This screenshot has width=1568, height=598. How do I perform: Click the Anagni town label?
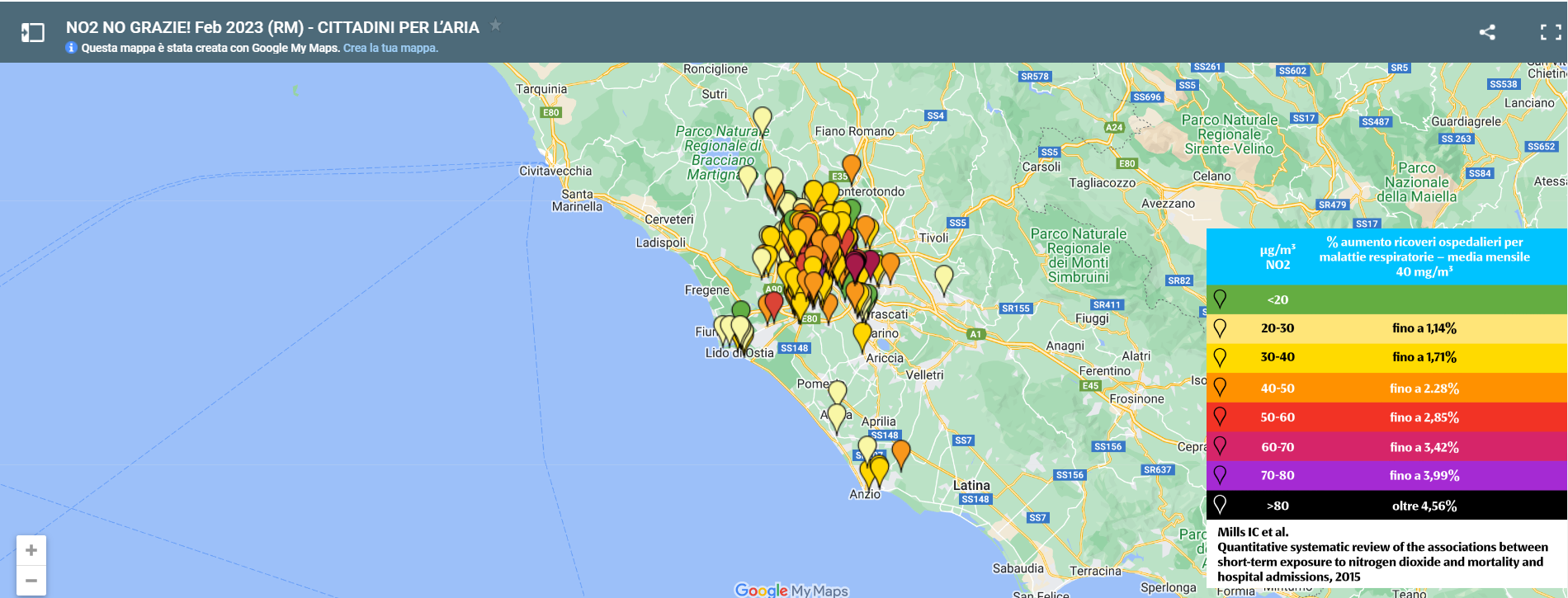point(1065,346)
